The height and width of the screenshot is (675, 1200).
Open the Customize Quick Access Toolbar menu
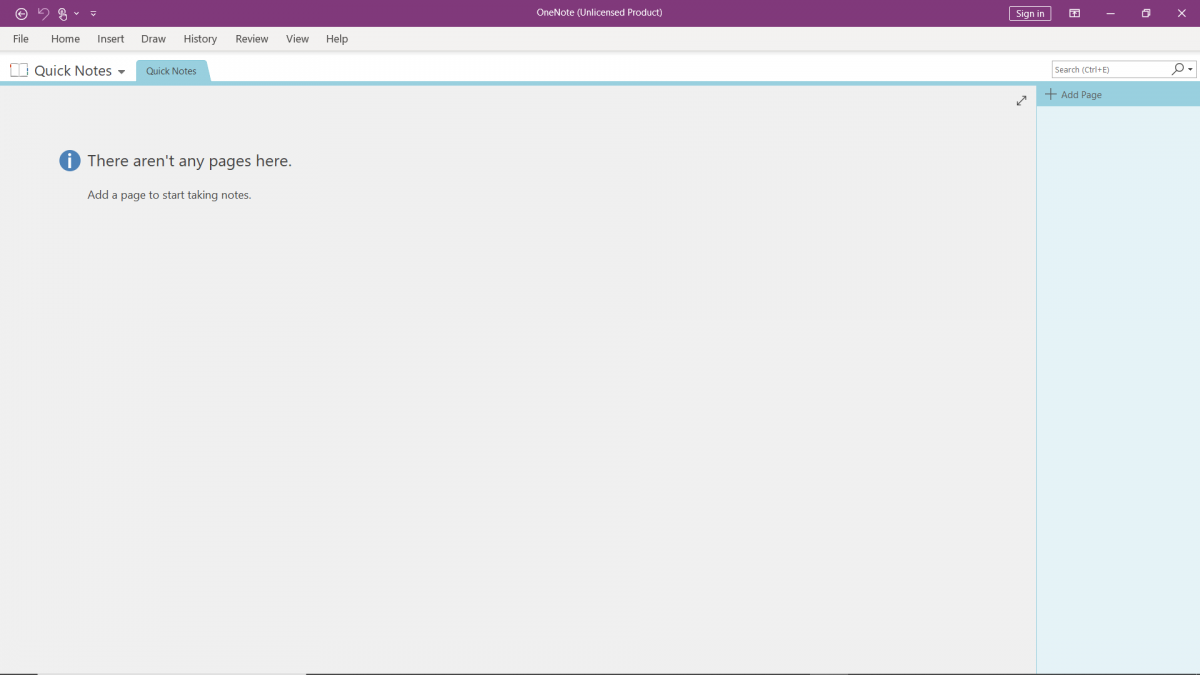click(x=93, y=13)
